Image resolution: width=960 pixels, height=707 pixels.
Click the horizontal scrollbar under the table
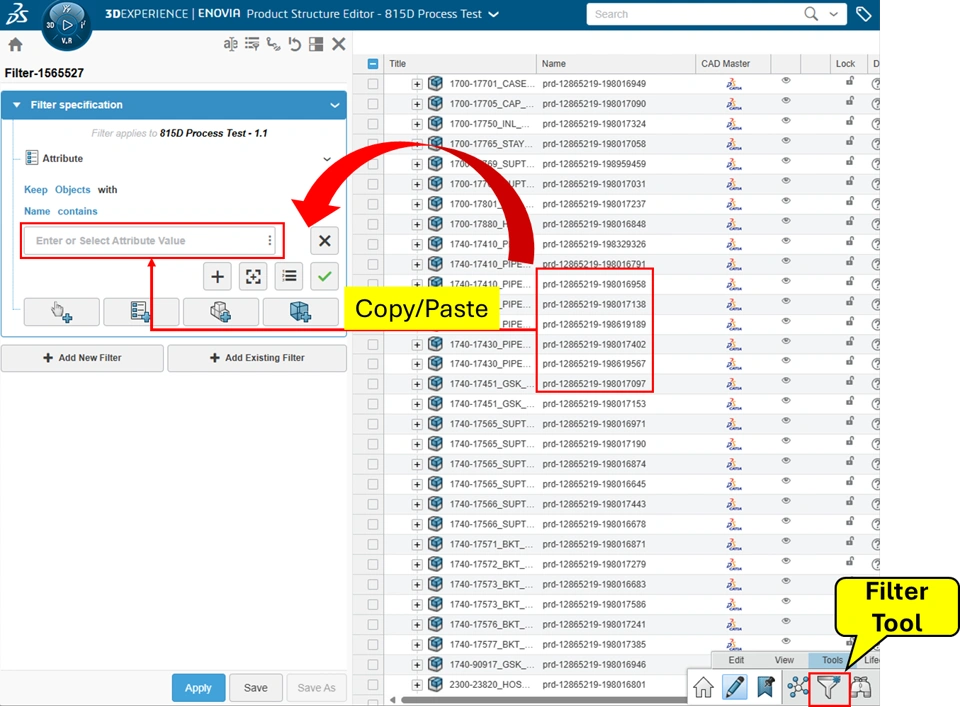(545, 700)
